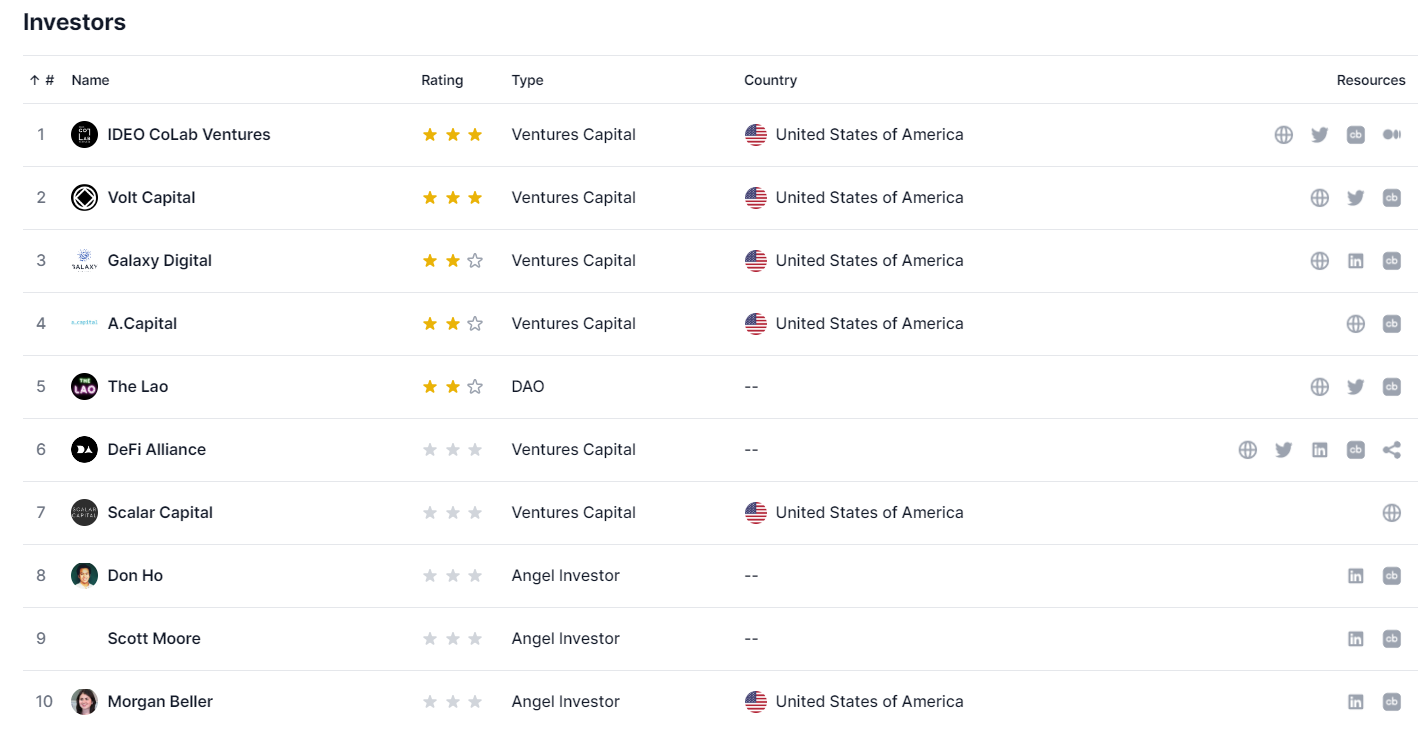Open Scott Moore LinkedIn icon
The height and width of the screenshot is (733, 1423).
(1355, 639)
